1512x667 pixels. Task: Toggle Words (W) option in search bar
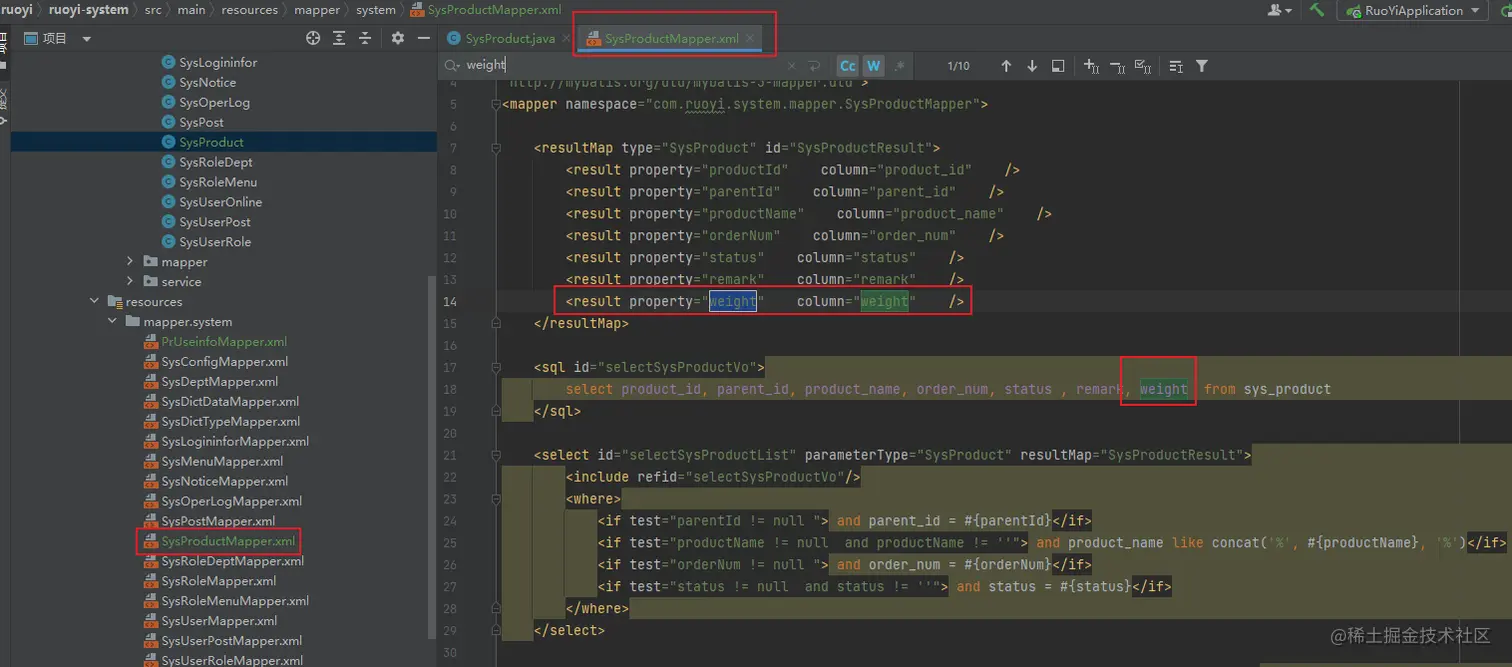[873, 66]
